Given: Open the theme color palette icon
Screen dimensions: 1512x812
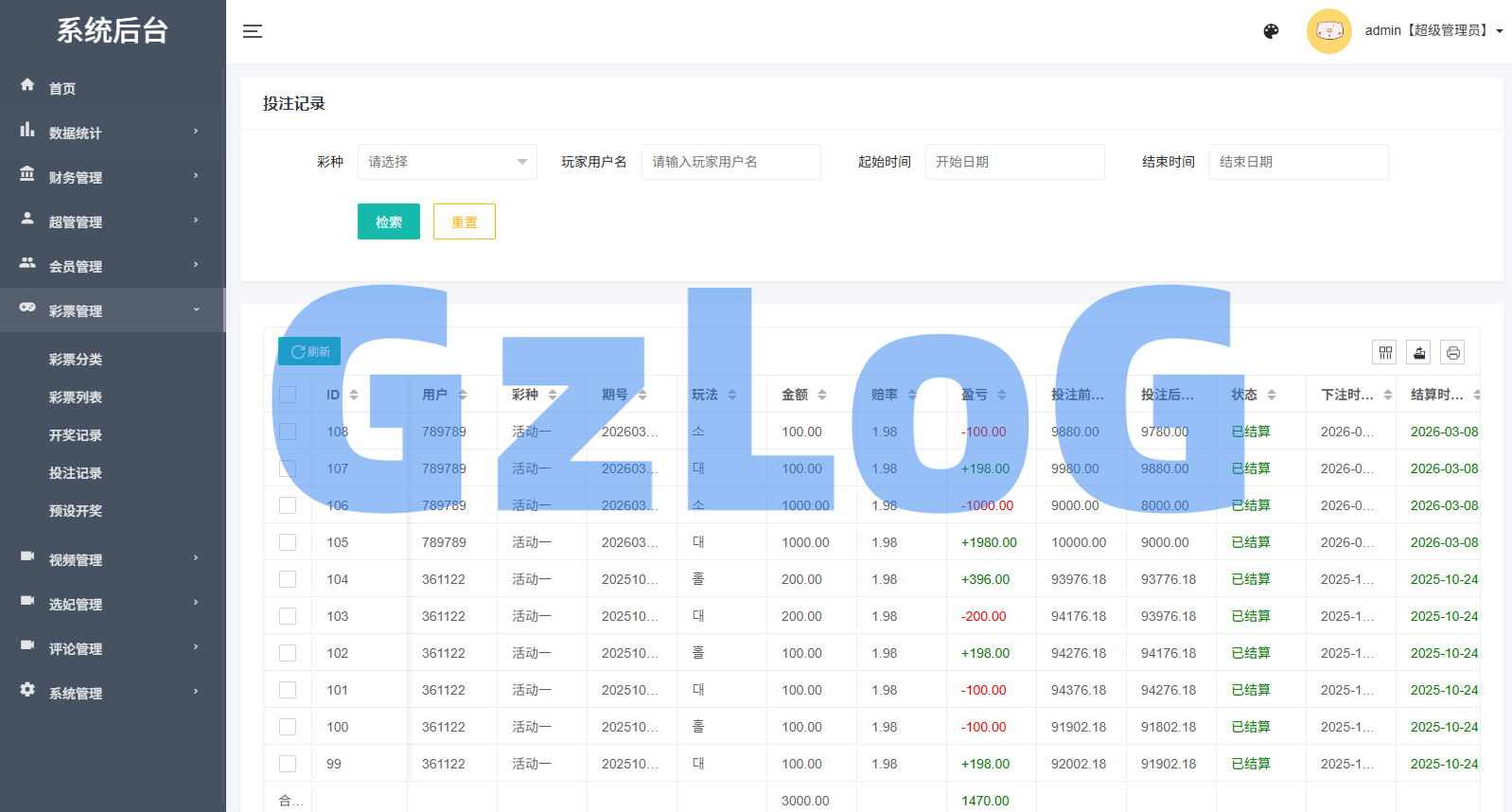Looking at the screenshot, I should point(1271,31).
